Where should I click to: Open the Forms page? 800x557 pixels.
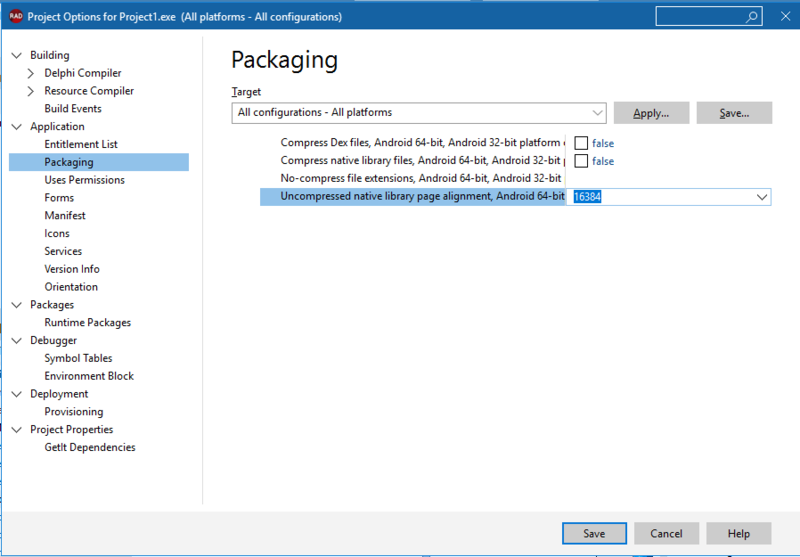coord(59,198)
